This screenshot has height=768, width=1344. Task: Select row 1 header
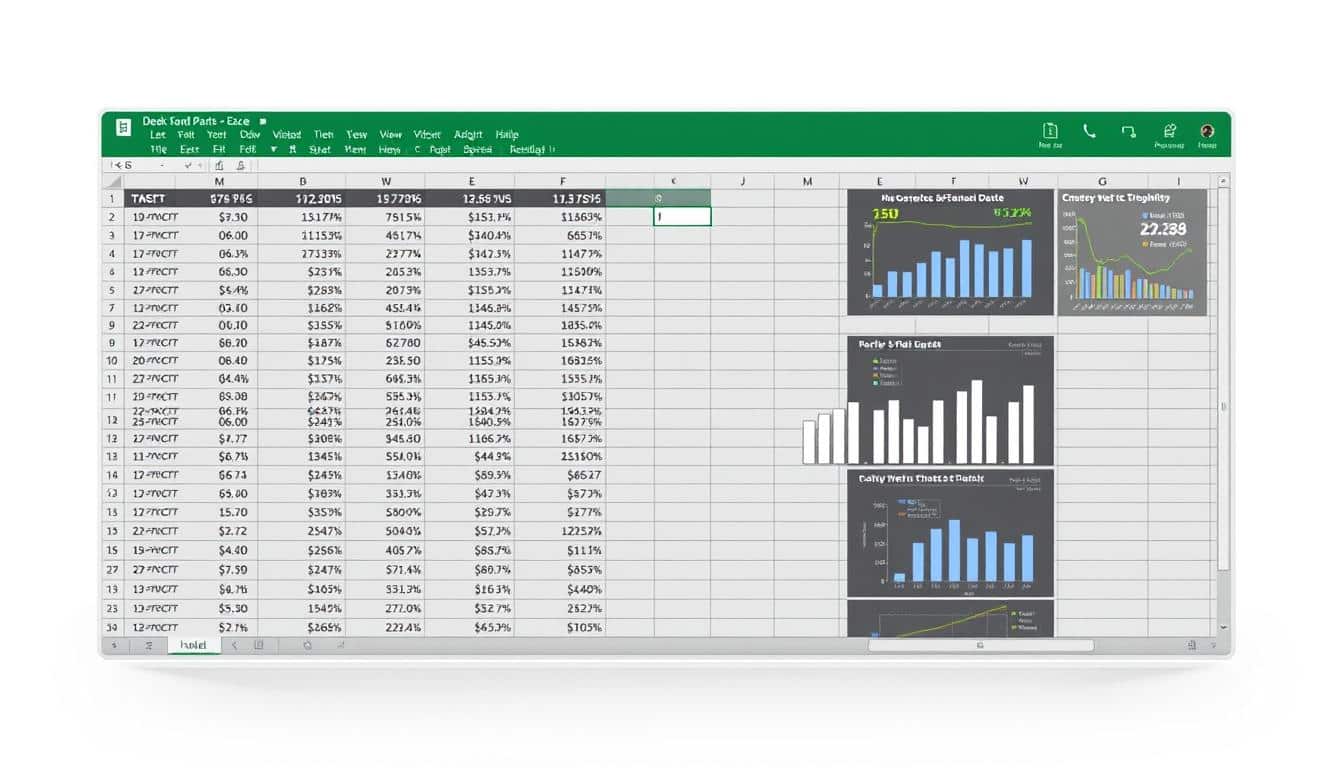(112, 199)
